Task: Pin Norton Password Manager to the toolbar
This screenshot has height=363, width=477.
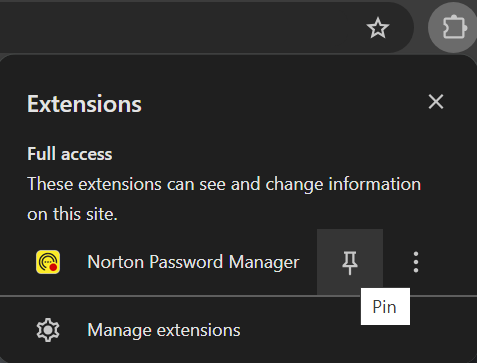Action: pos(350,262)
